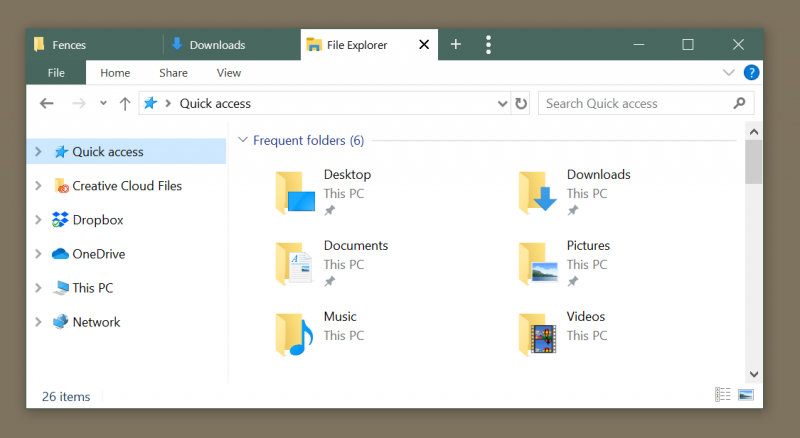Screen dimensions: 800x438
Task: Collapse the Frequent folders section
Action: click(243, 140)
